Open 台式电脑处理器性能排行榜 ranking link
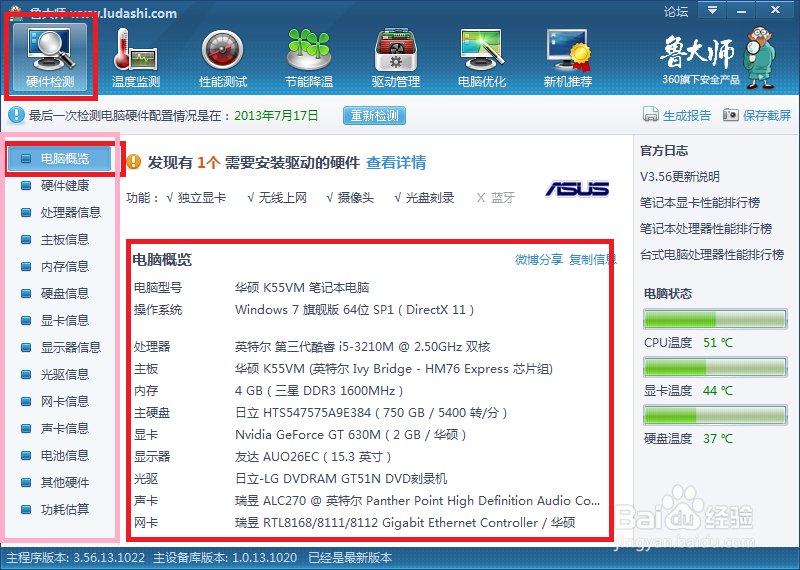 (x=712, y=255)
